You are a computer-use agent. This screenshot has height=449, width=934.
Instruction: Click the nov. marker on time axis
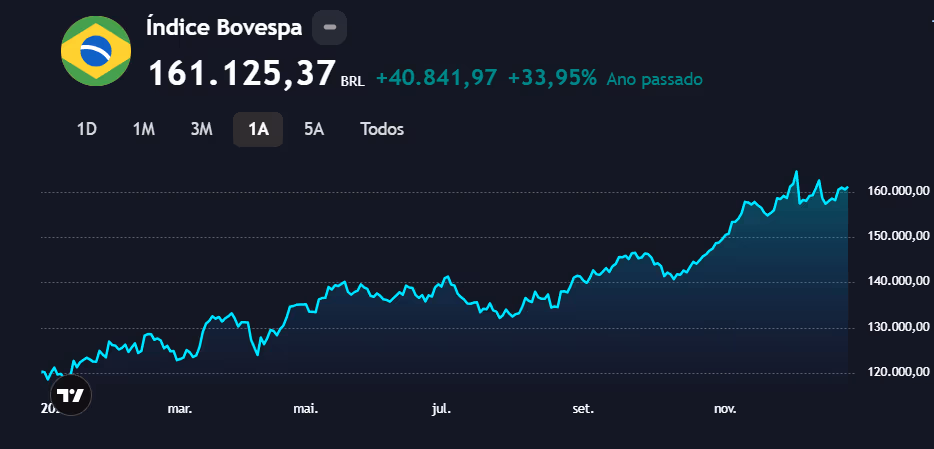tap(726, 409)
